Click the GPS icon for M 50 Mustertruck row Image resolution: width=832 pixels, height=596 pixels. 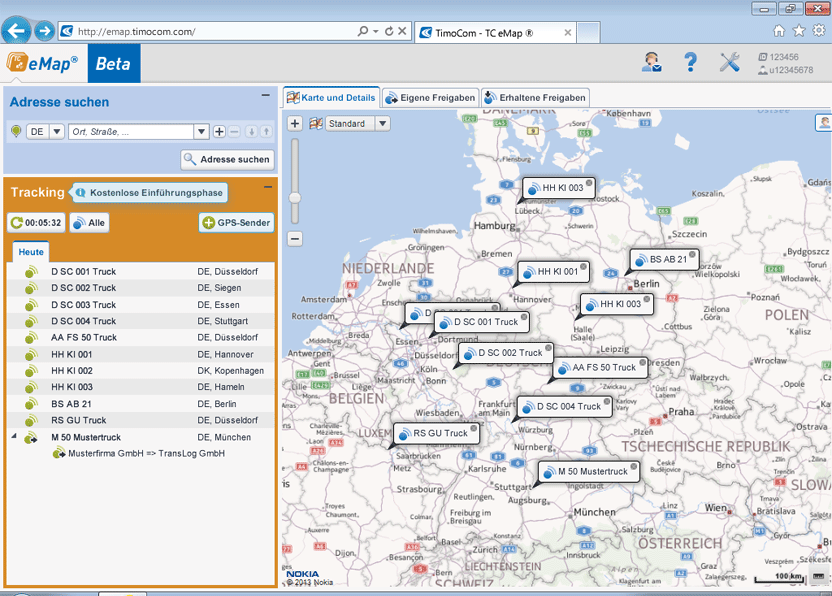[31, 437]
